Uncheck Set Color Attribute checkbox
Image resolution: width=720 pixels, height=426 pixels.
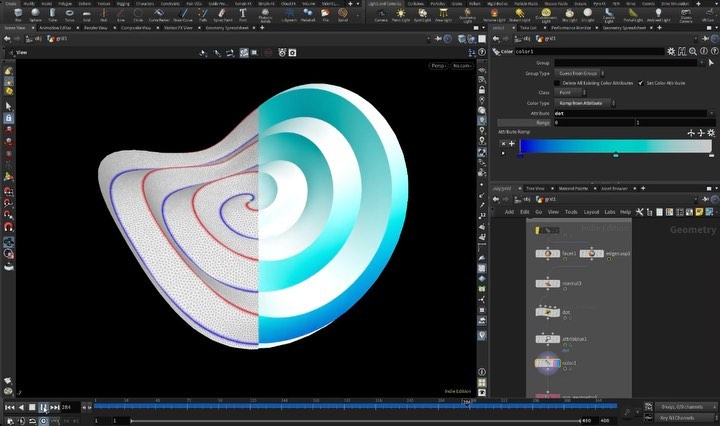click(640, 83)
